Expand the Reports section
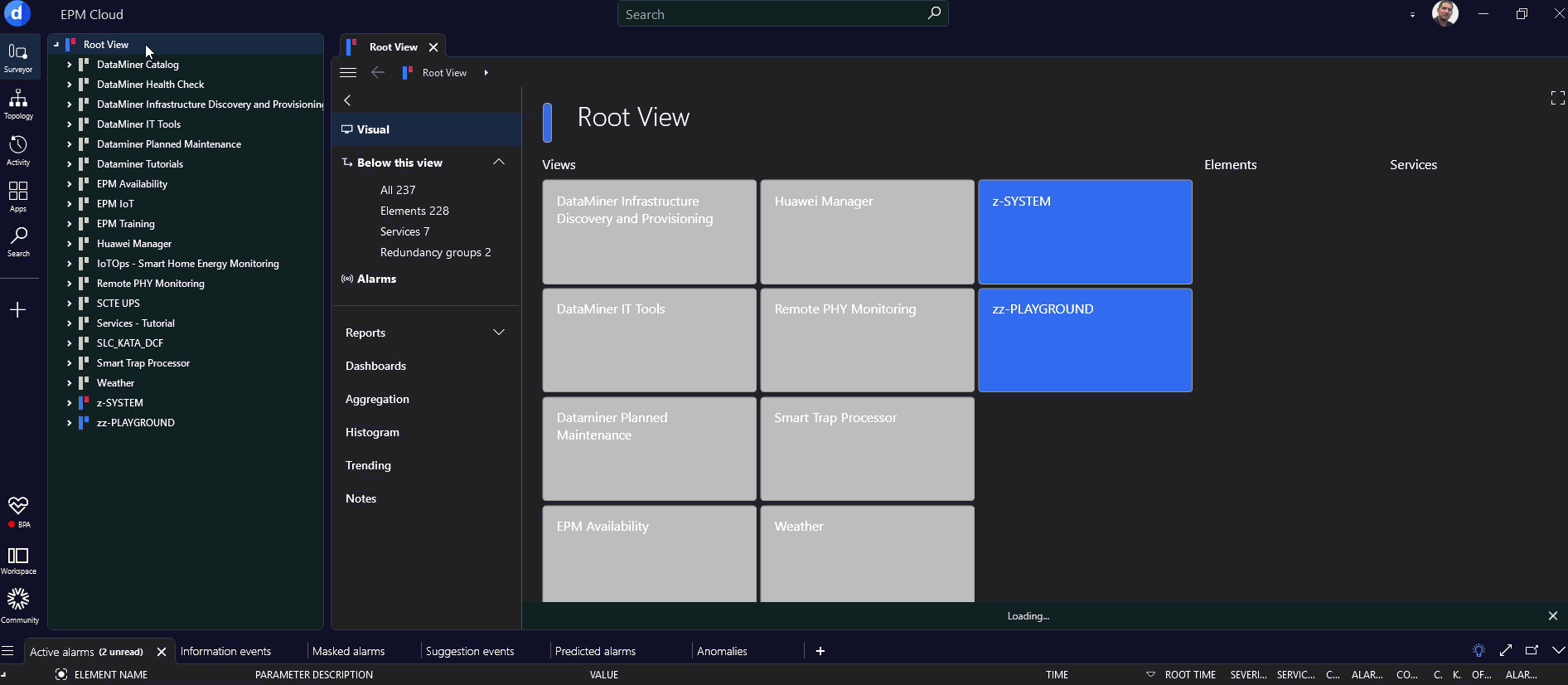This screenshot has width=1568, height=685. [499, 333]
